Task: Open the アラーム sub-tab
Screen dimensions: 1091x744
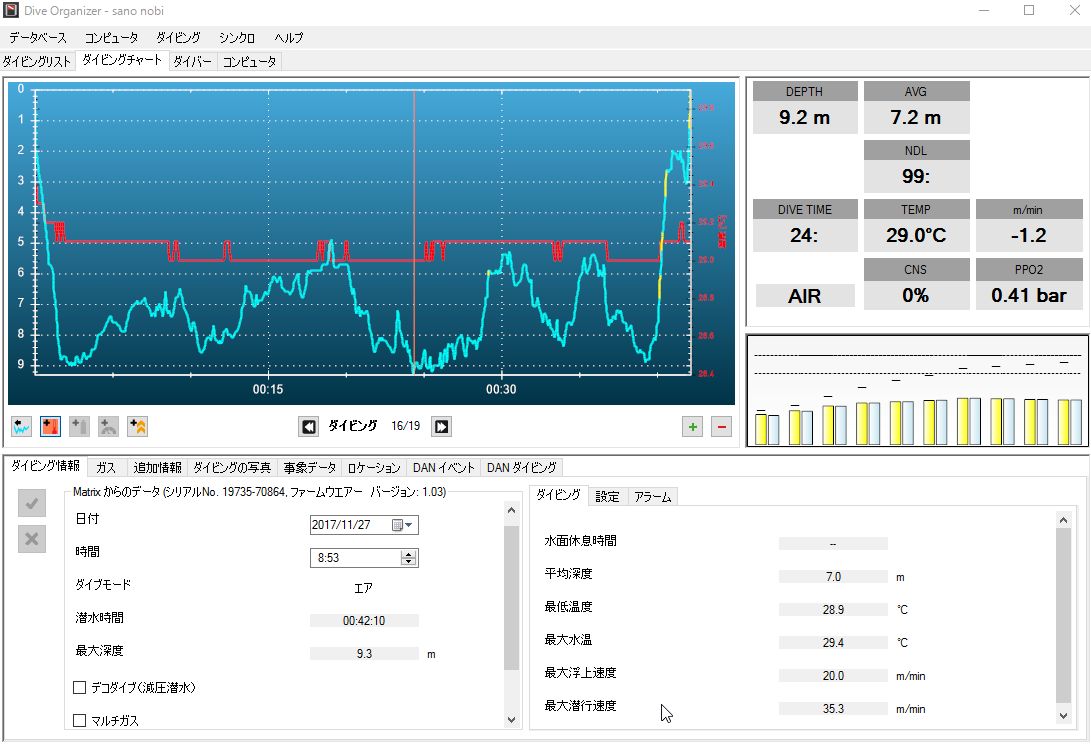Action: [652, 496]
